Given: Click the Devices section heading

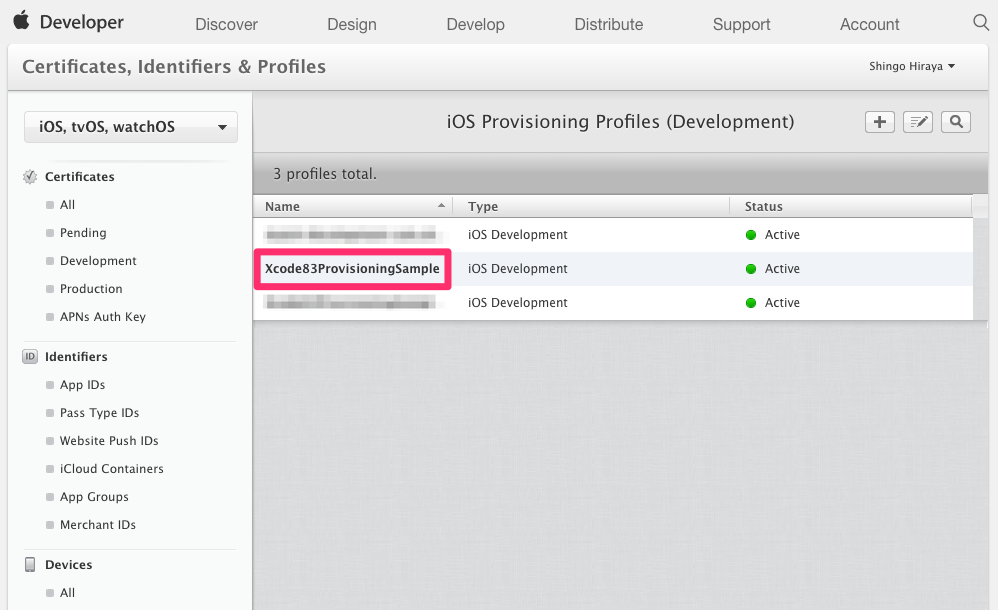Looking at the screenshot, I should (x=68, y=565).
